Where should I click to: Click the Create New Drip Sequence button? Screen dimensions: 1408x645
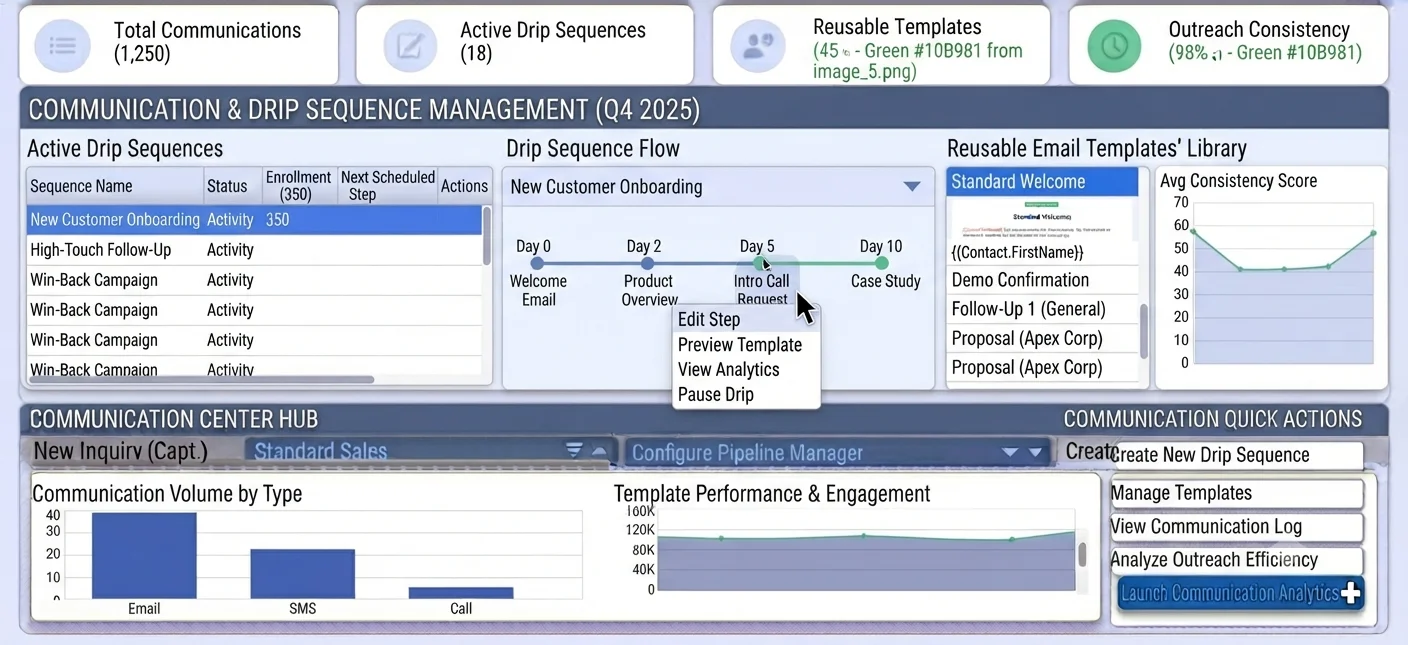pos(1237,455)
